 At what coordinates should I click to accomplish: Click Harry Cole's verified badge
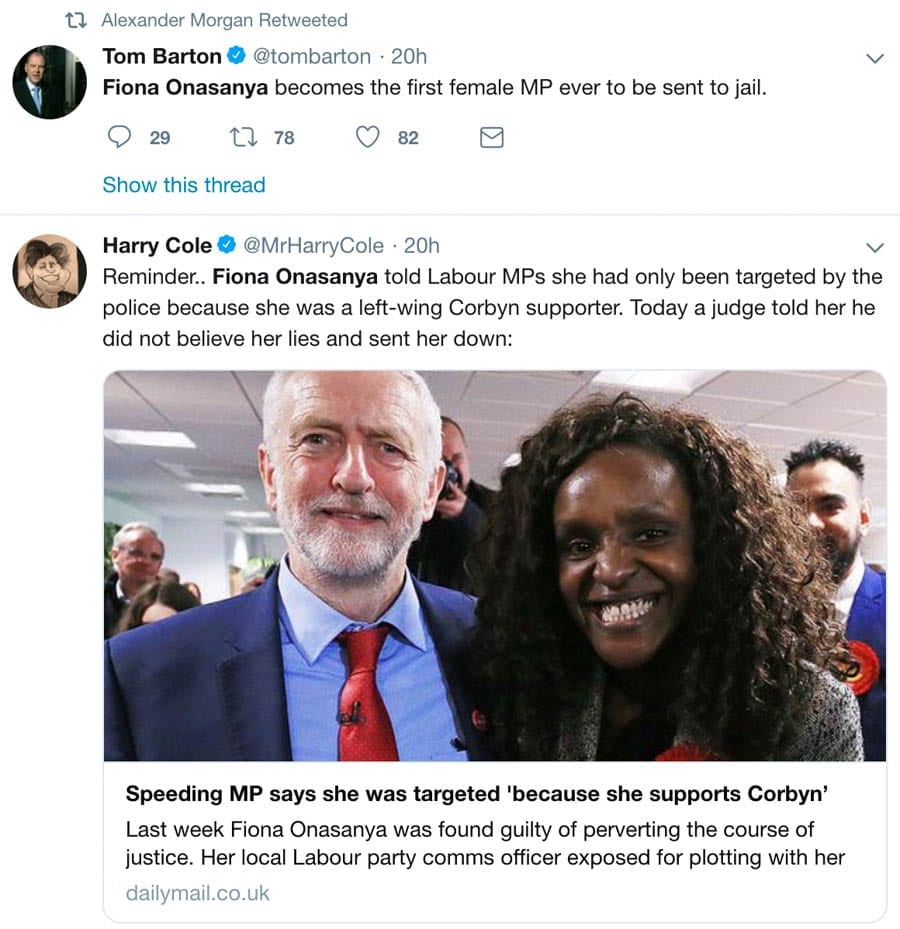point(227,245)
